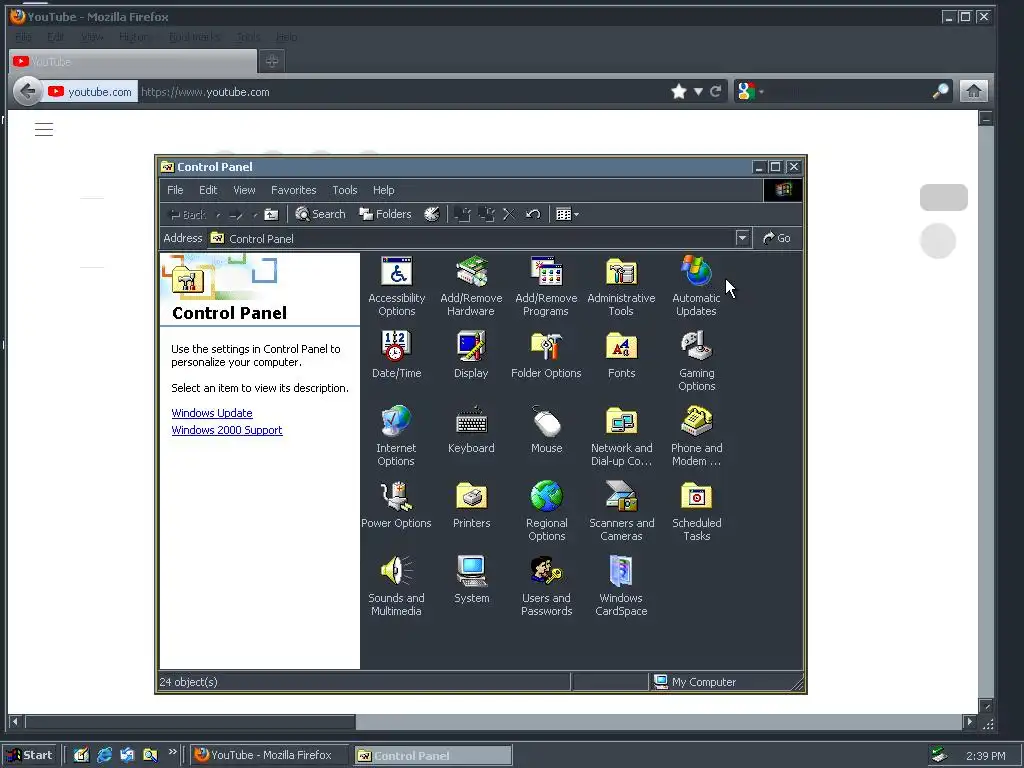Open Add/Remove Programs applet

click(x=546, y=286)
